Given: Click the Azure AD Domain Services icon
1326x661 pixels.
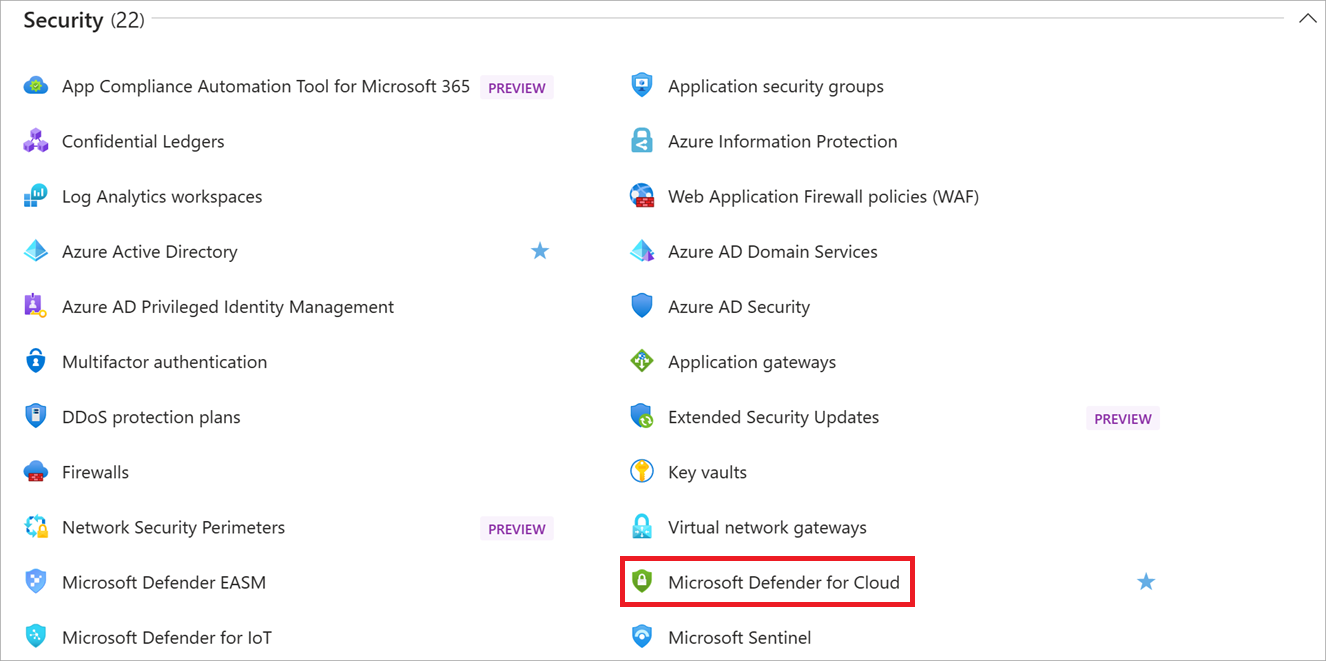Looking at the screenshot, I should pyautogui.click(x=642, y=251).
